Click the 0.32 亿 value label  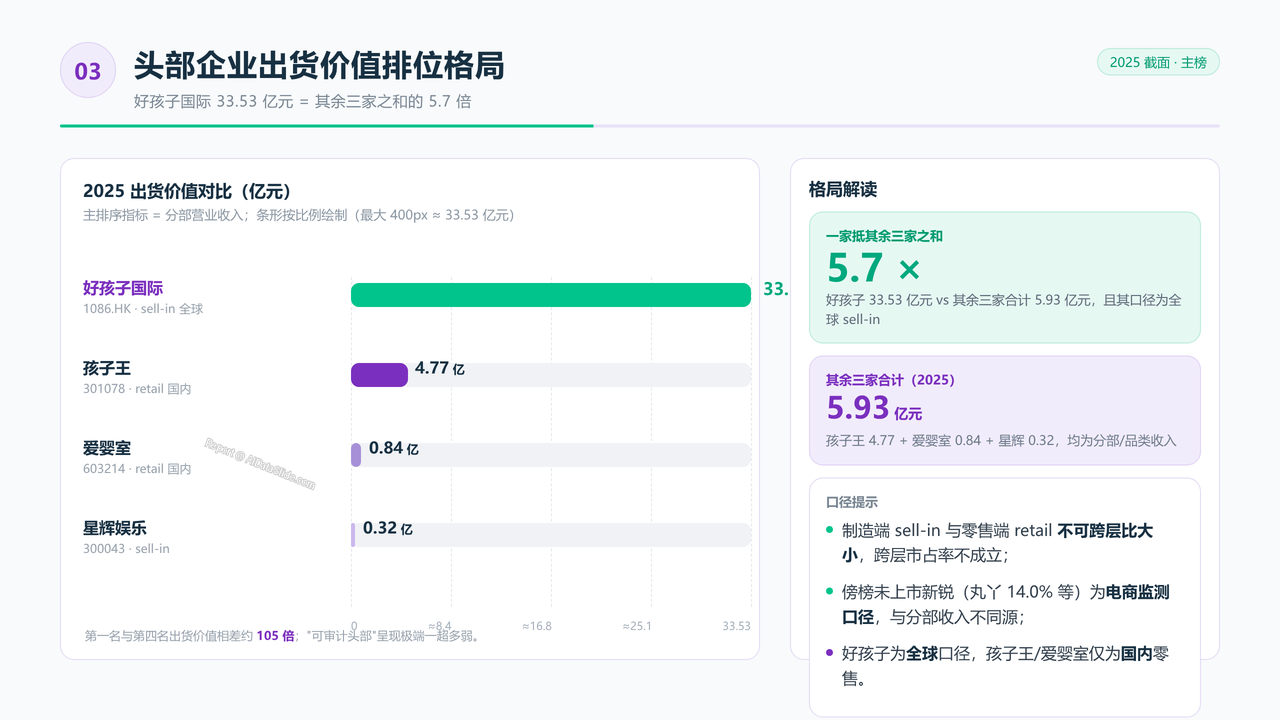388,528
